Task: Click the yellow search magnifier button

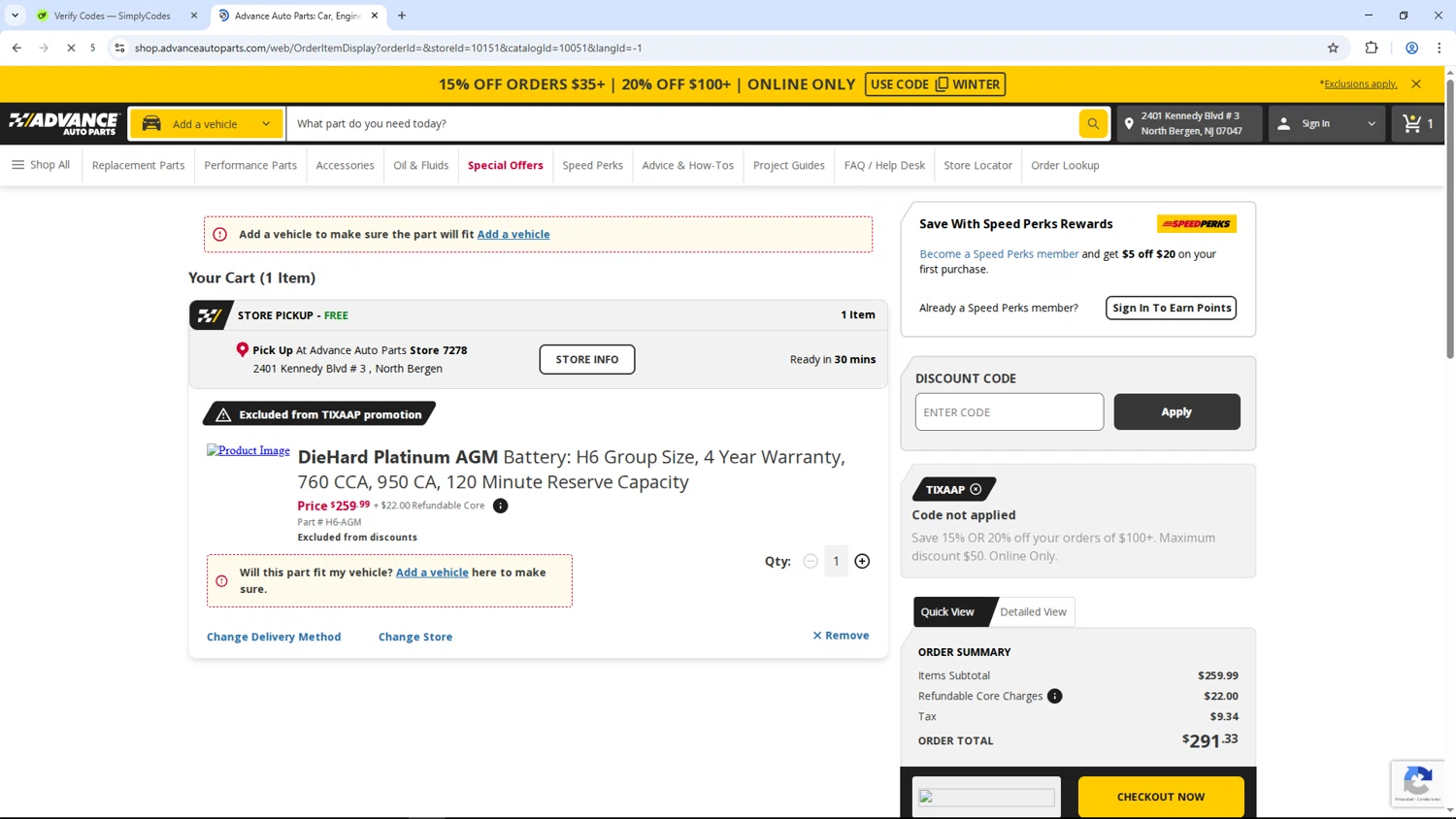Action: [1093, 123]
